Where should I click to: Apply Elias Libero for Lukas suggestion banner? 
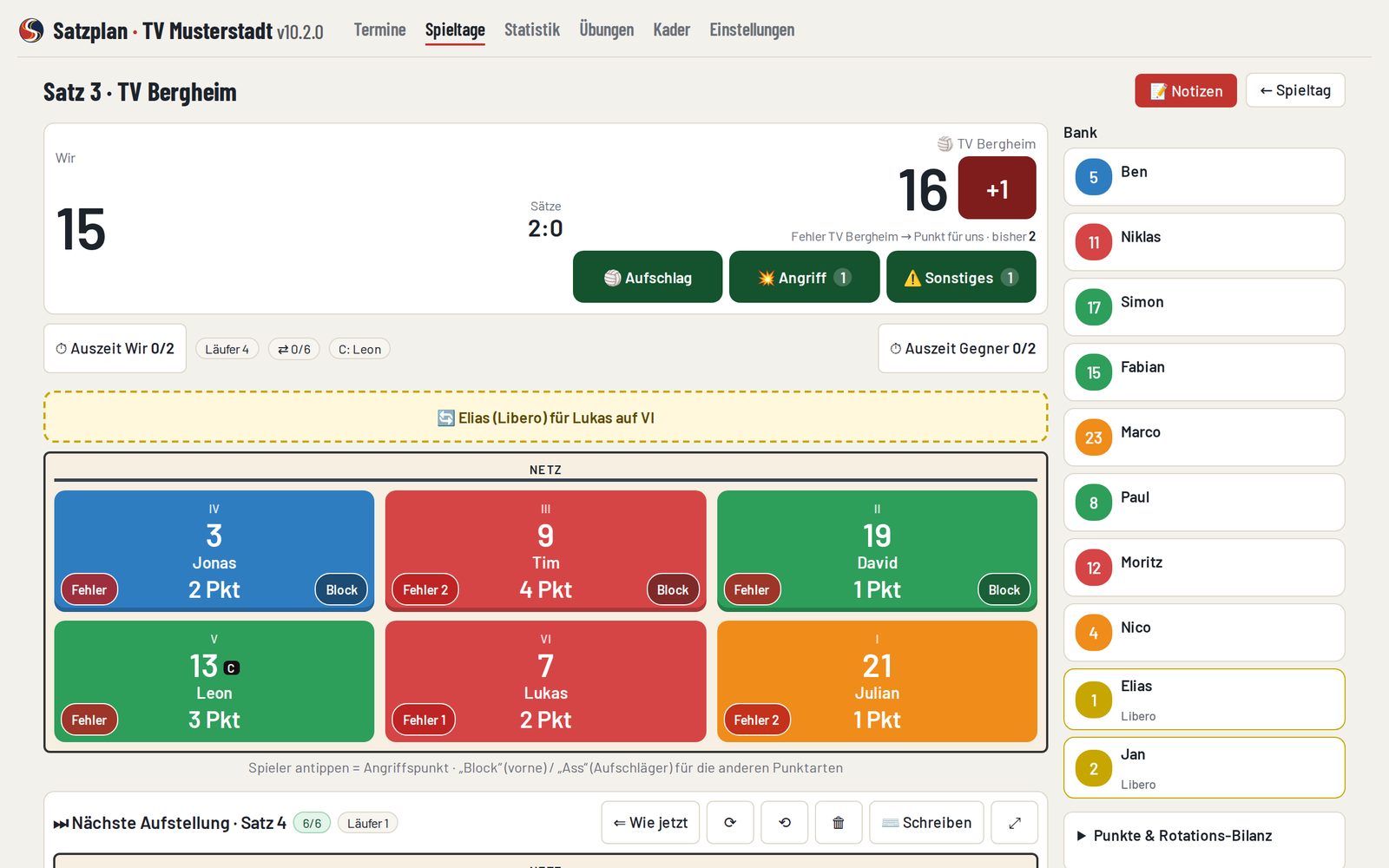pyautogui.click(x=546, y=418)
